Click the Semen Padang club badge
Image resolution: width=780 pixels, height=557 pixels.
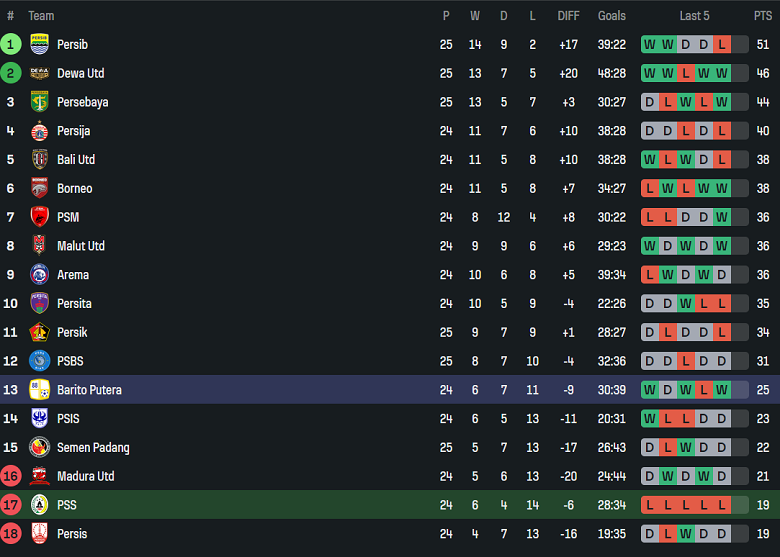pyautogui.click(x=40, y=448)
